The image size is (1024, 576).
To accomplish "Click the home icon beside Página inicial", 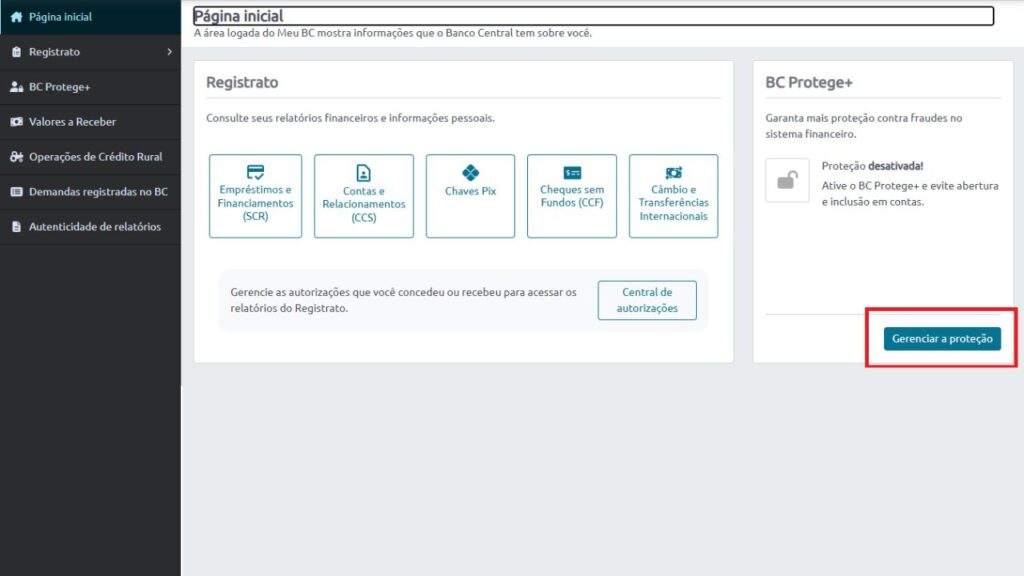I will pyautogui.click(x=16, y=17).
